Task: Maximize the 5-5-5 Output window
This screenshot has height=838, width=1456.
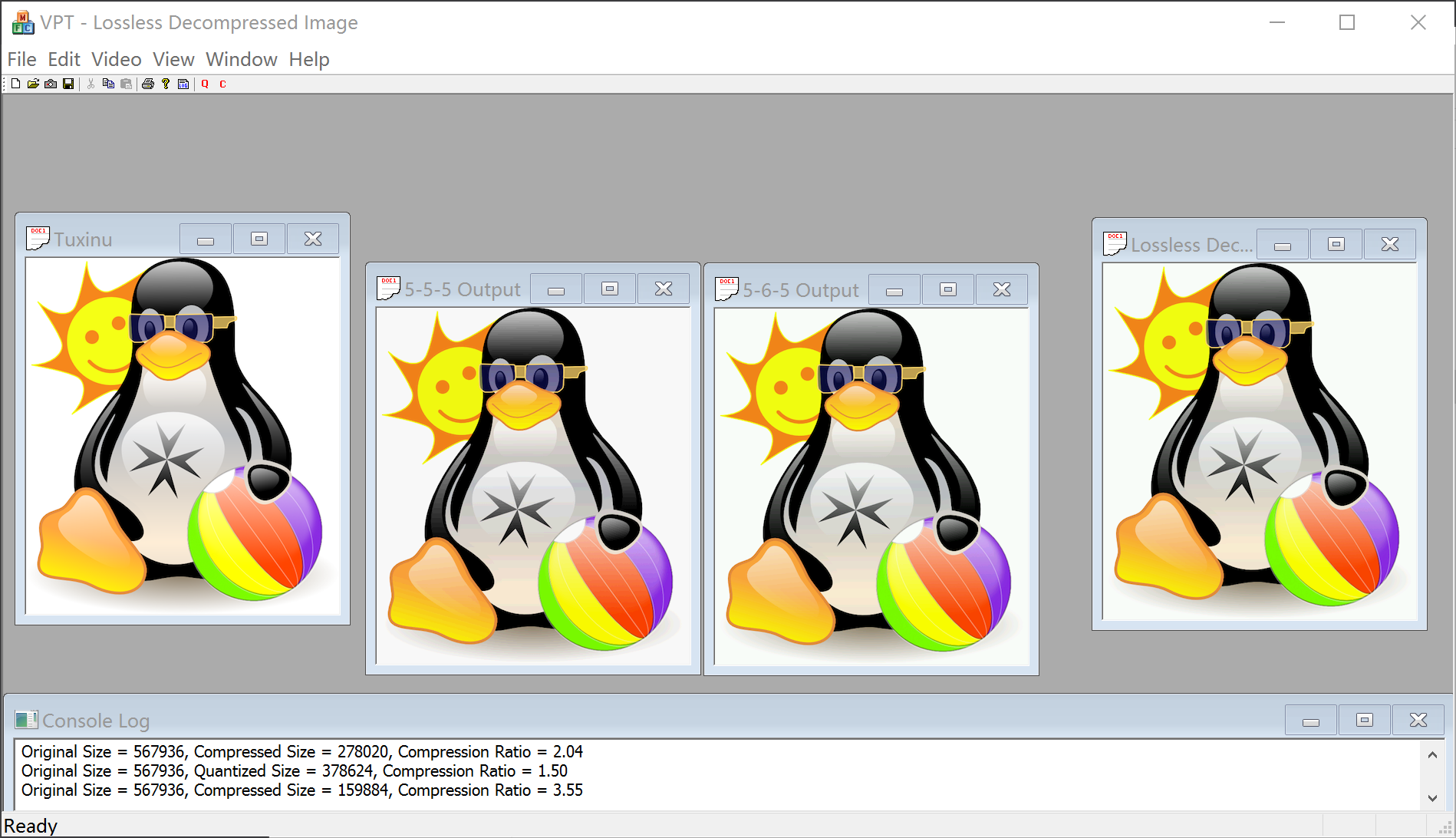Action: (610, 289)
